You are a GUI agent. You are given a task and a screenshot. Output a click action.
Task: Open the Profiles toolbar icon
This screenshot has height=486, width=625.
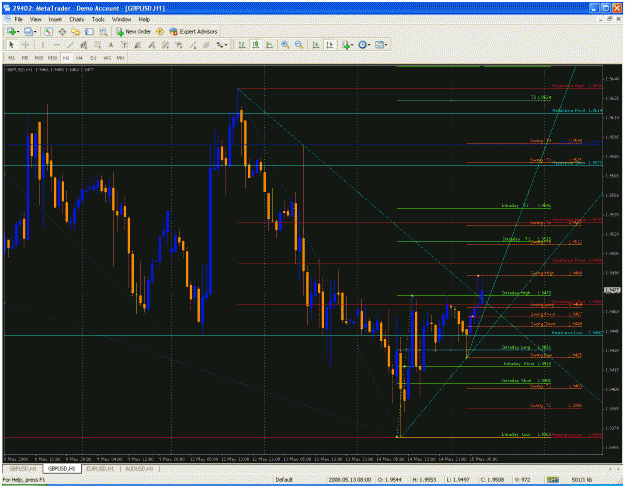pyautogui.click(x=28, y=31)
